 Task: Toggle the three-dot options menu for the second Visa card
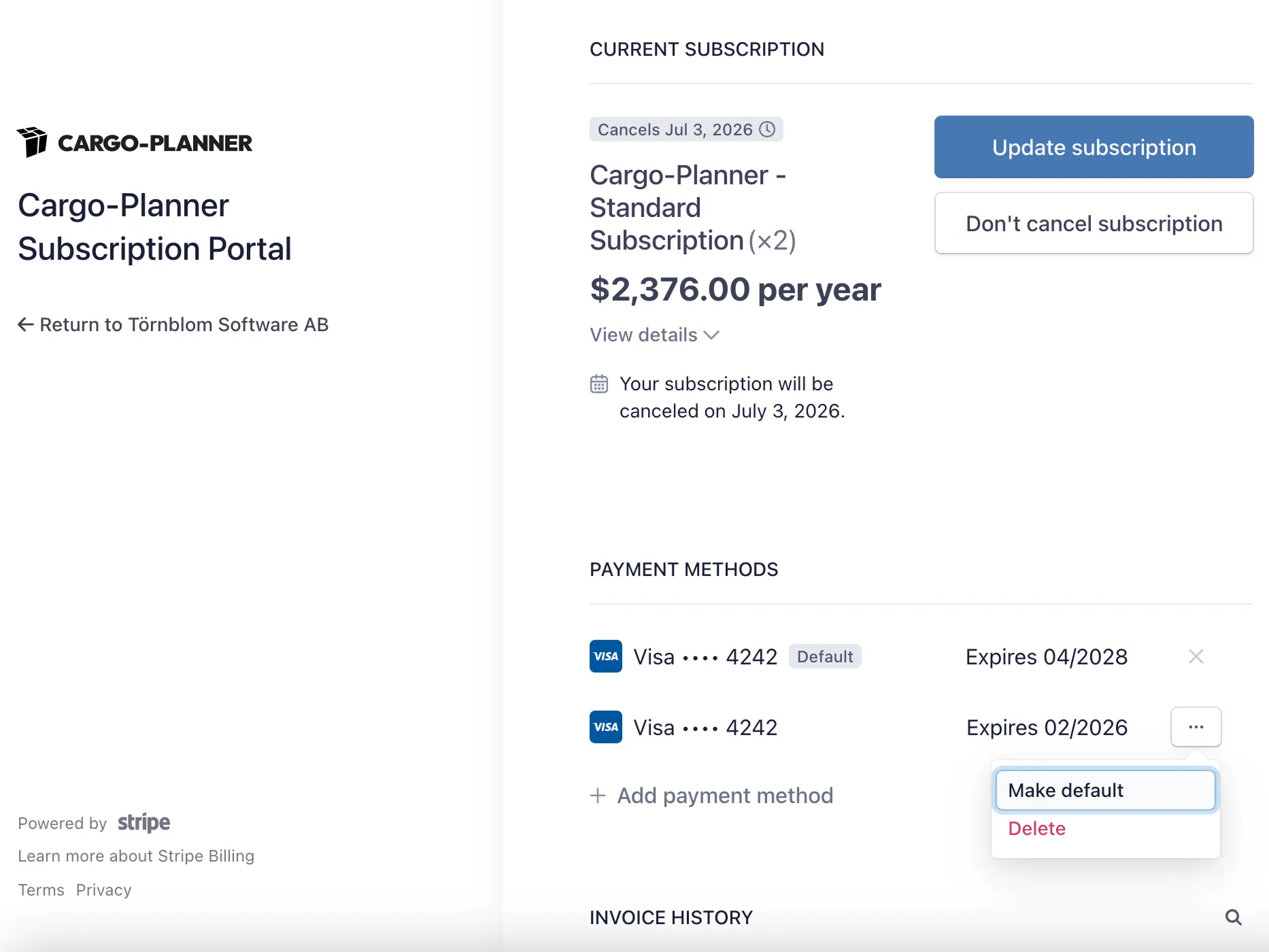1196,727
